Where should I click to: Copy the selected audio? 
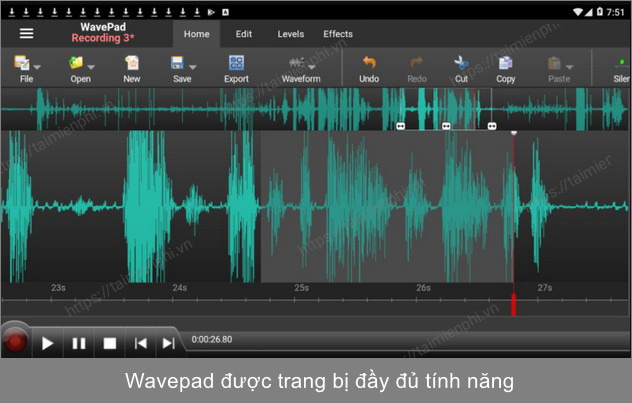[505, 68]
